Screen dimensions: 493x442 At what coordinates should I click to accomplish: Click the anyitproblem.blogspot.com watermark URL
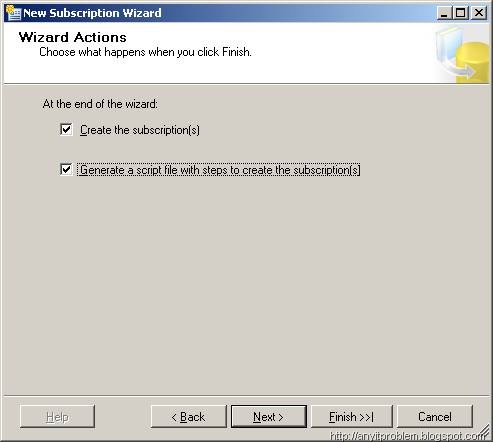(x=406, y=435)
